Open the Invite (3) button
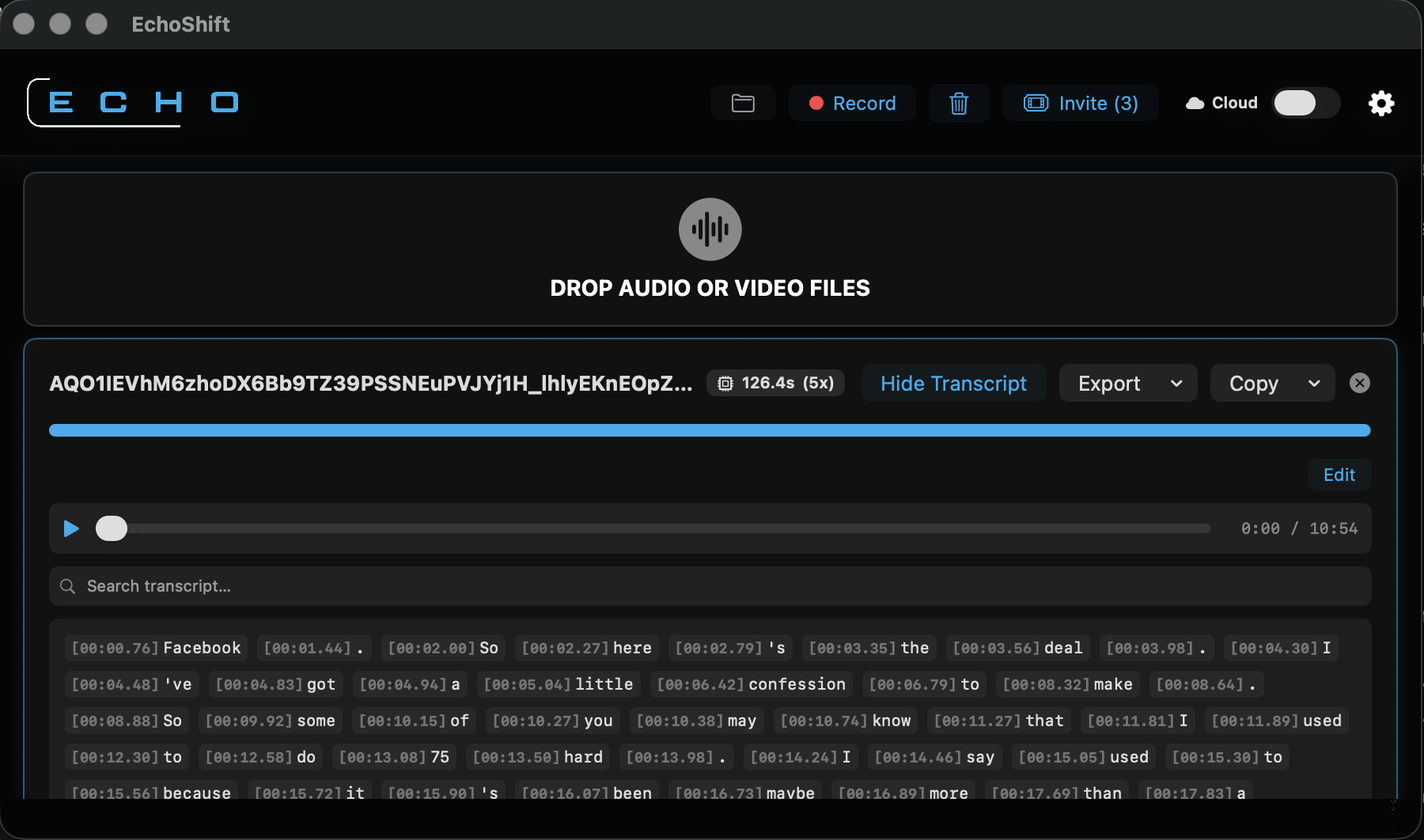 tap(1081, 103)
